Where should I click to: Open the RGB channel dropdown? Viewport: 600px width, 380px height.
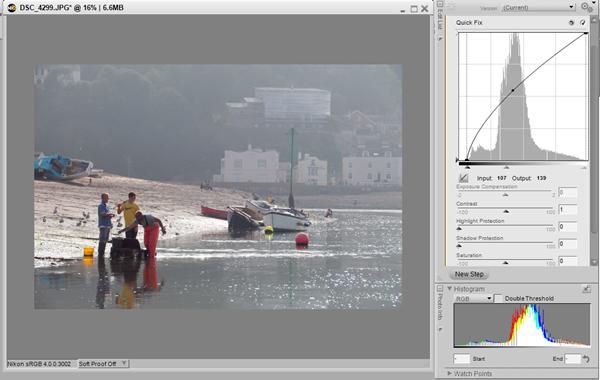pos(473,298)
